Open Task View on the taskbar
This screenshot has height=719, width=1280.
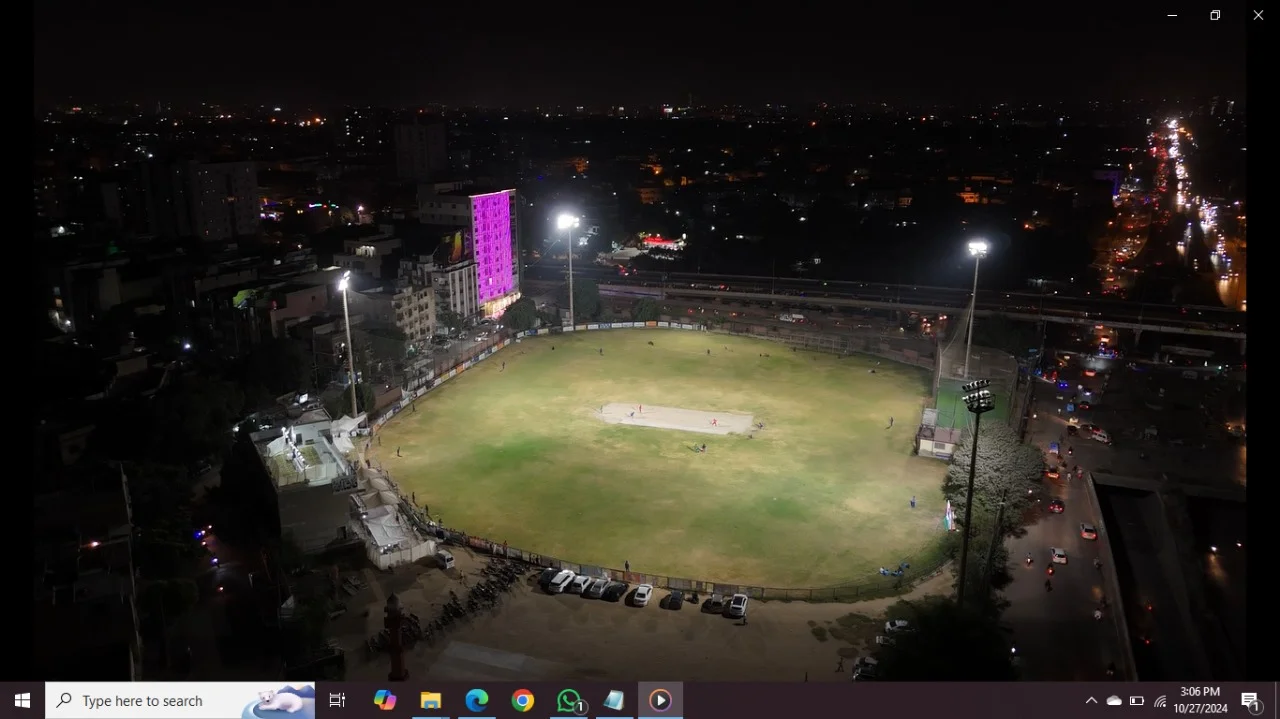pos(337,700)
